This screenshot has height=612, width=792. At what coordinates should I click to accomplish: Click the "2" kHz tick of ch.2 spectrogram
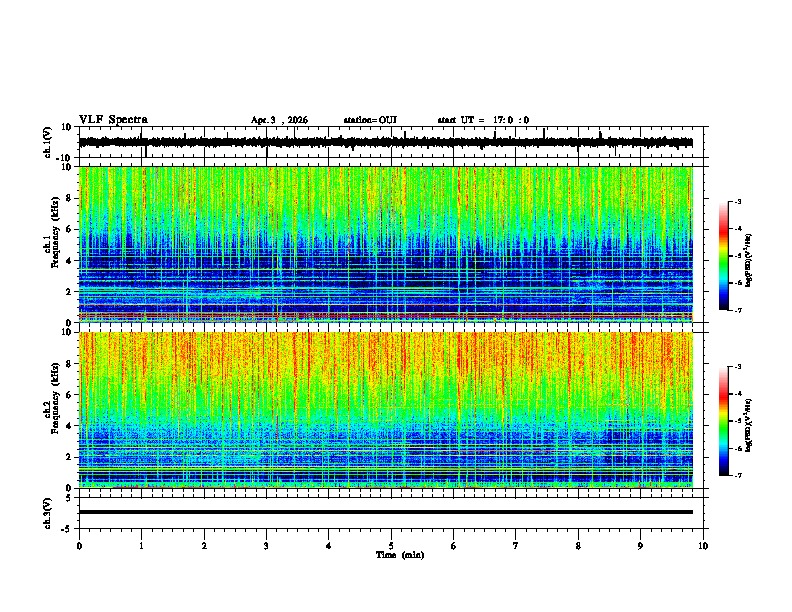pos(69,457)
